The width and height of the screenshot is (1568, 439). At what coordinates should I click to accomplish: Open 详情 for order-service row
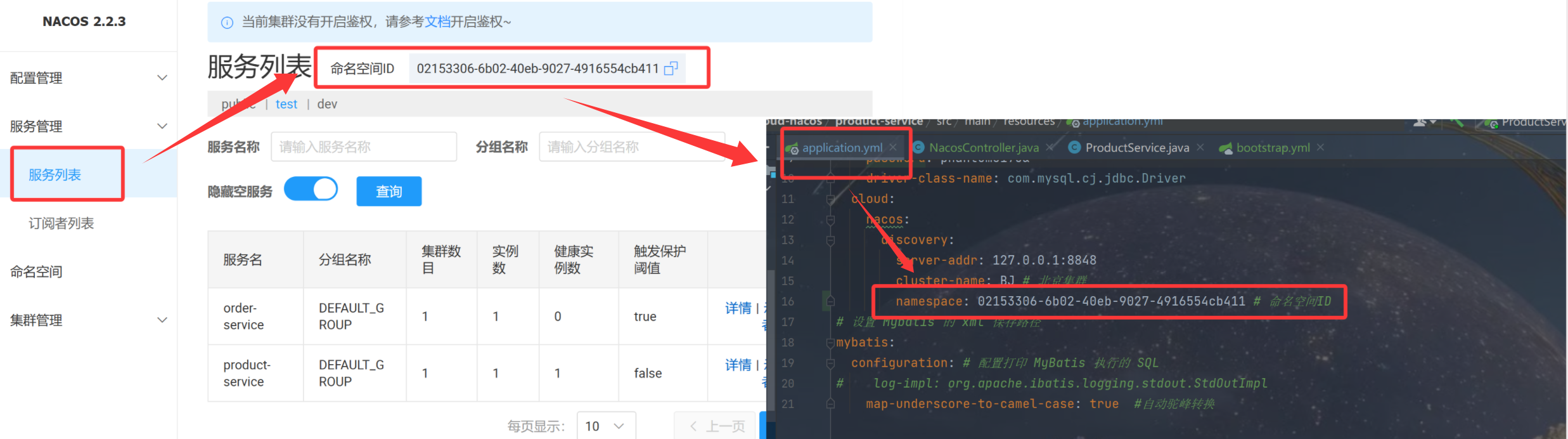pyautogui.click(x=738, y=308)
